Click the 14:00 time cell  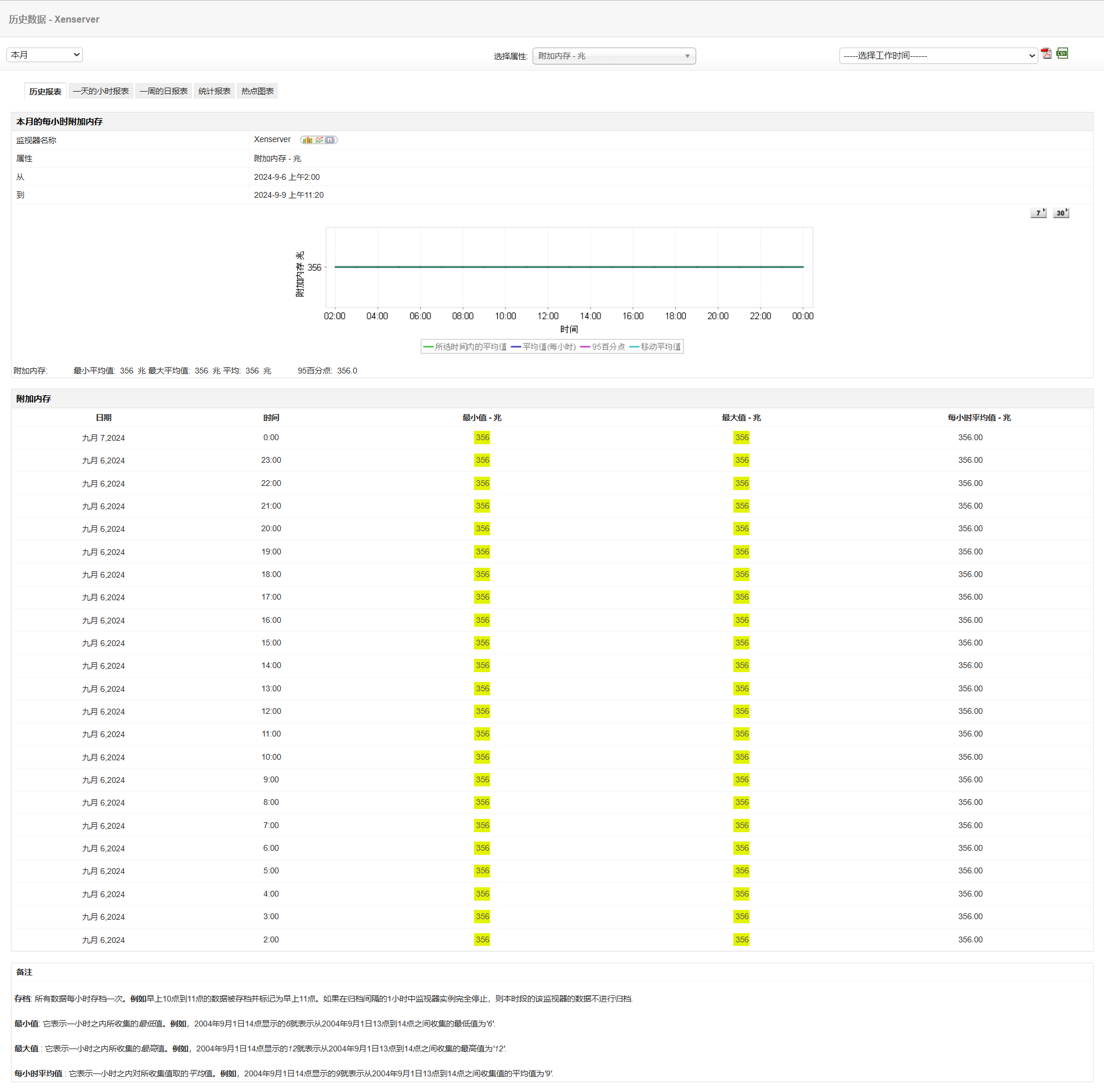coord(271,665)
